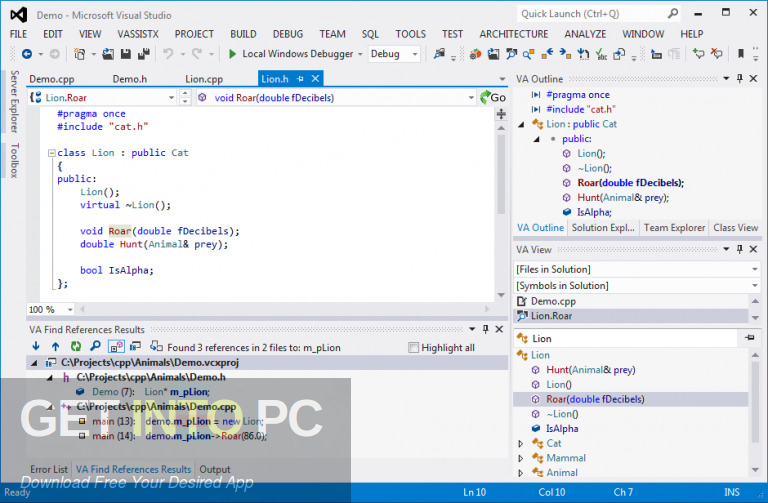Collapse the class Lion code block
The height and width of the screenshot is (503, 768).
51,153
